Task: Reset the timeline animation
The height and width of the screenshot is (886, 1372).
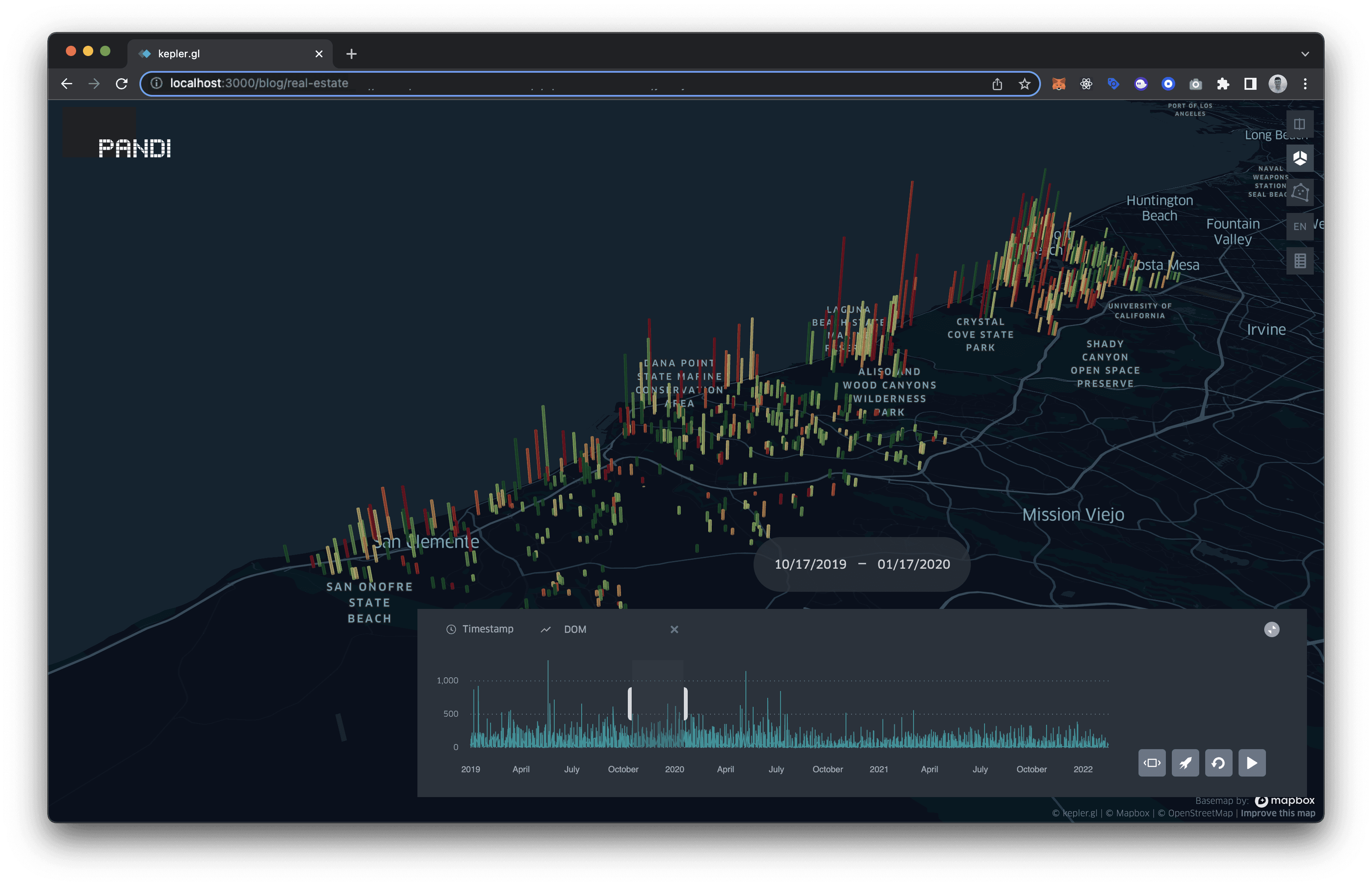Action: pyautogui.click(x=1218, y=763)
